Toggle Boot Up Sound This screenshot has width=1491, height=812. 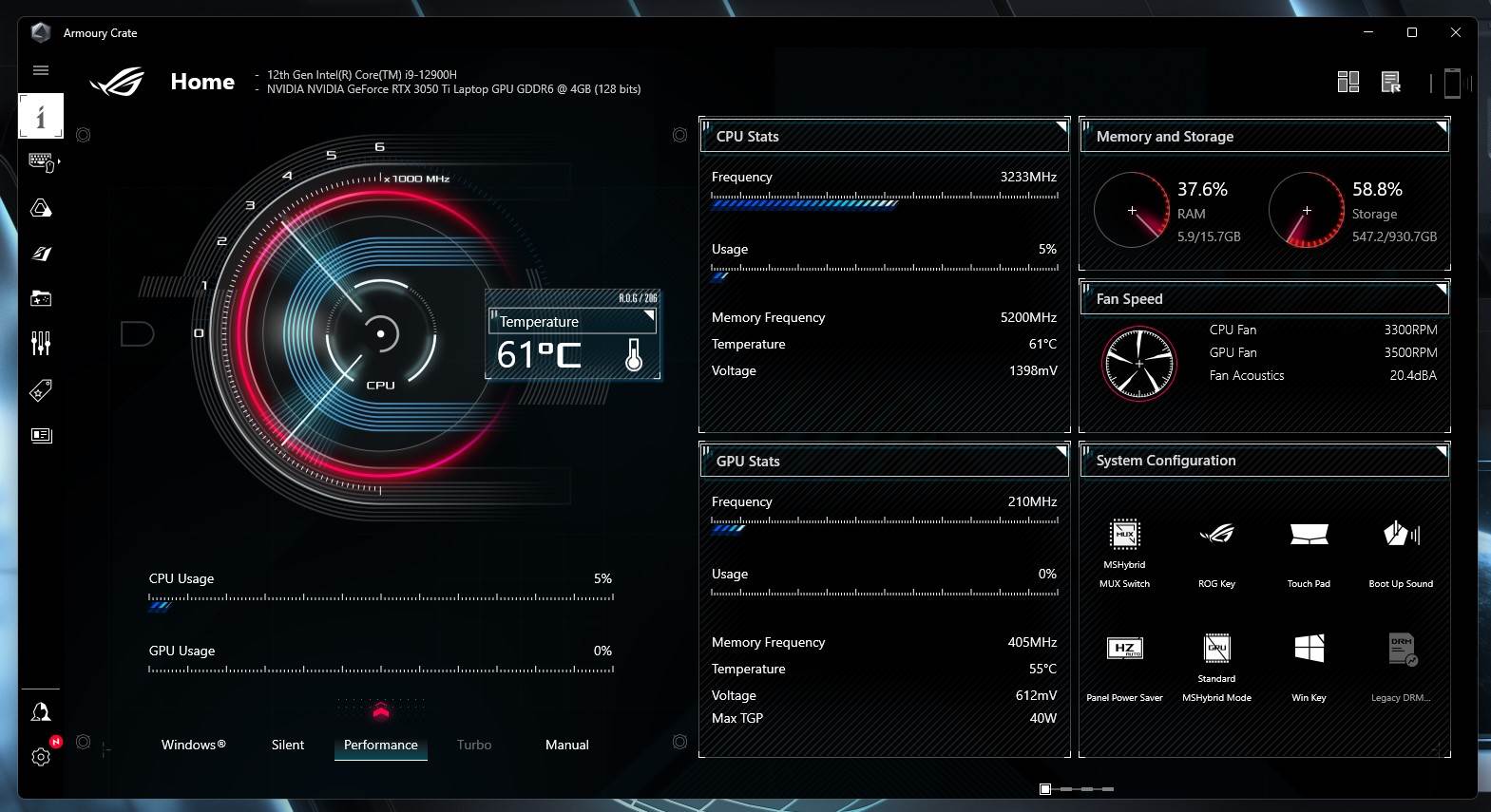pyautogui.click(x=1401, y=535)
